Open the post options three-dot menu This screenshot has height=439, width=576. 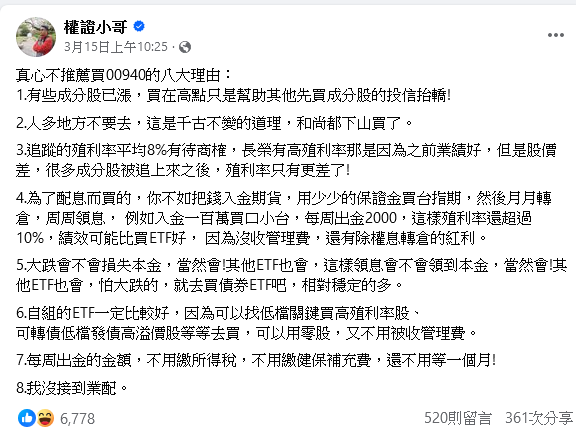[555, 35]
